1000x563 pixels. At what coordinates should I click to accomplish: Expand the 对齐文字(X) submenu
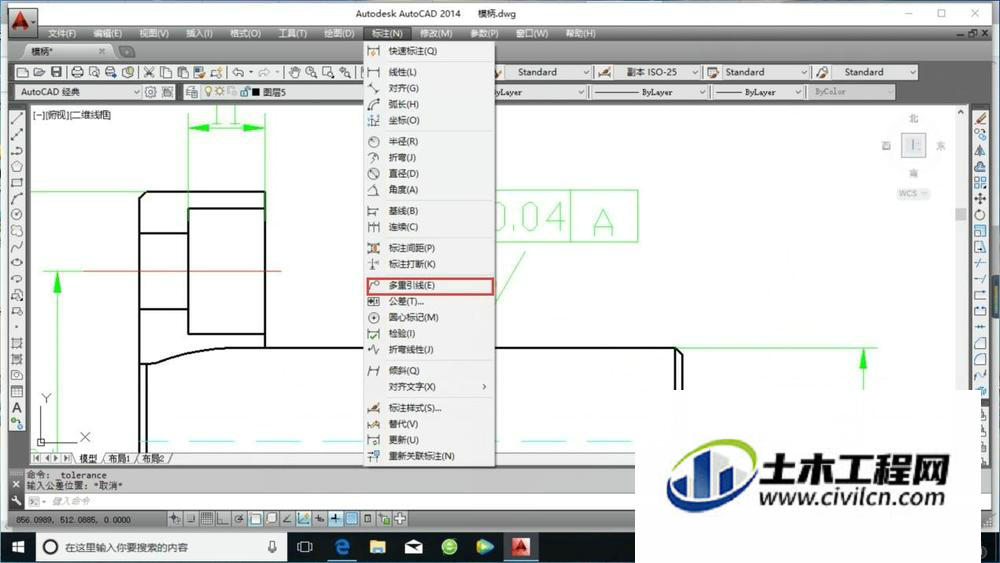click(429, 386)
